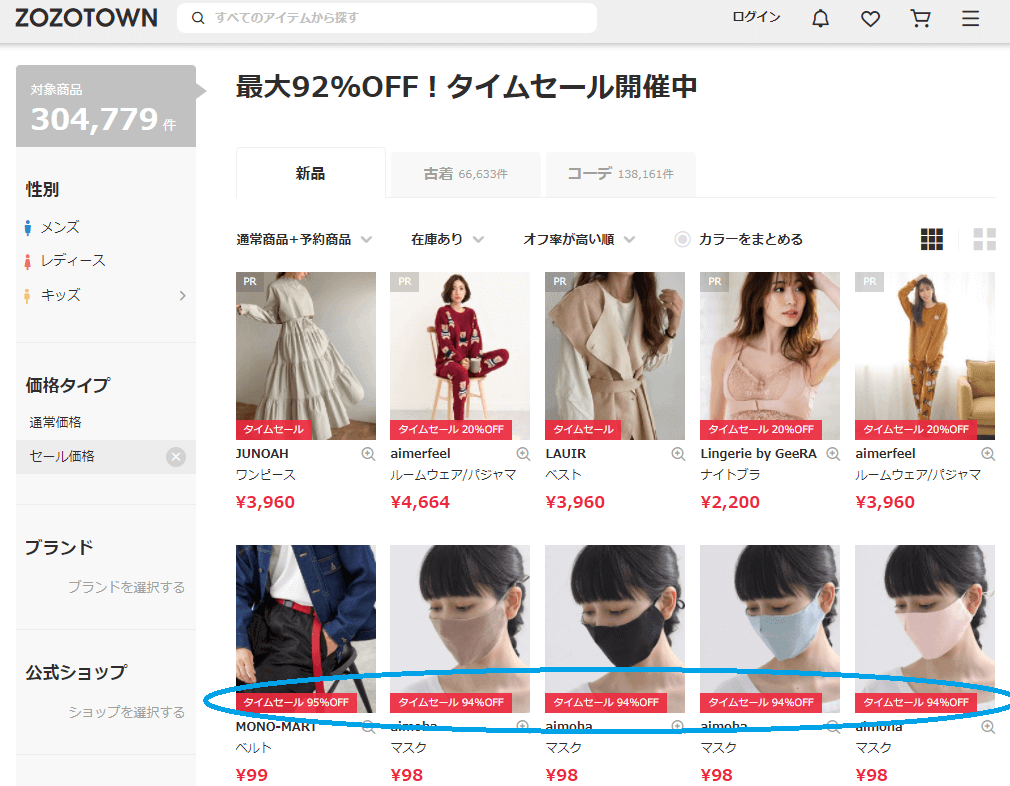
Task: Open the notifications bell icon
Action: pyautogui.click(x=820, y=19)
